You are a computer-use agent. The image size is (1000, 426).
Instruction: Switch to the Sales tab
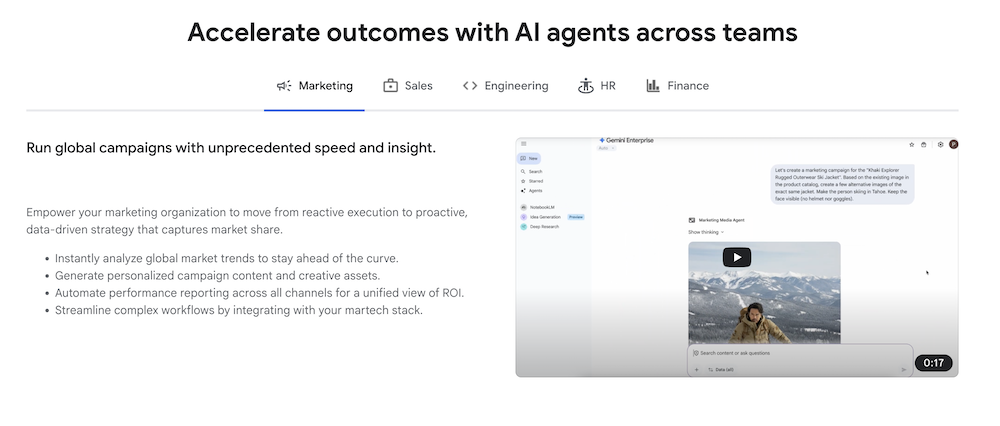coord(408,86)
